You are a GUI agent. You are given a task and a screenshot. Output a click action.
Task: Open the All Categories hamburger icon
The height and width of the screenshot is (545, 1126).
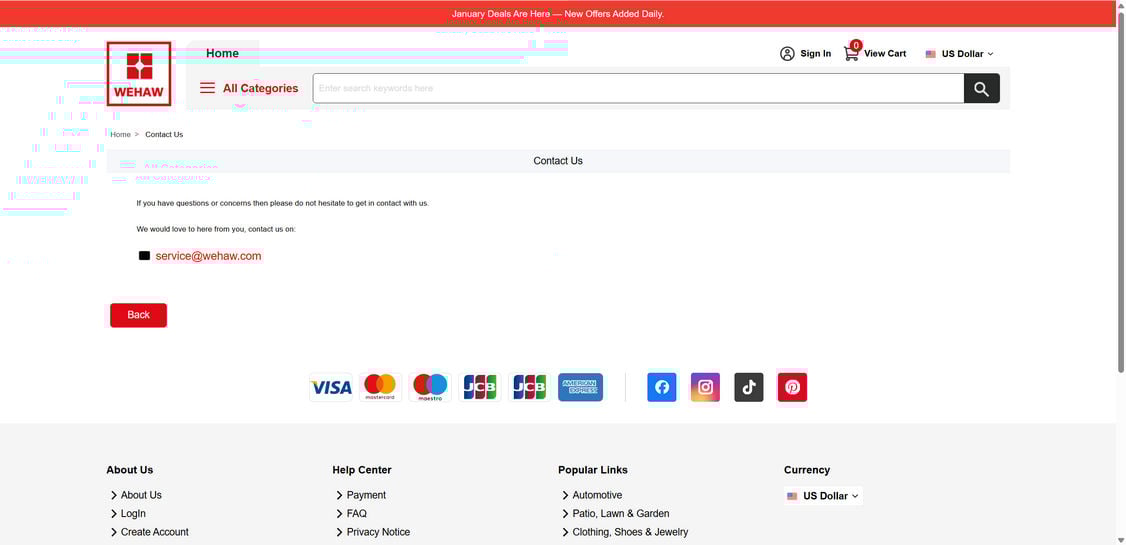click(208, 88)
